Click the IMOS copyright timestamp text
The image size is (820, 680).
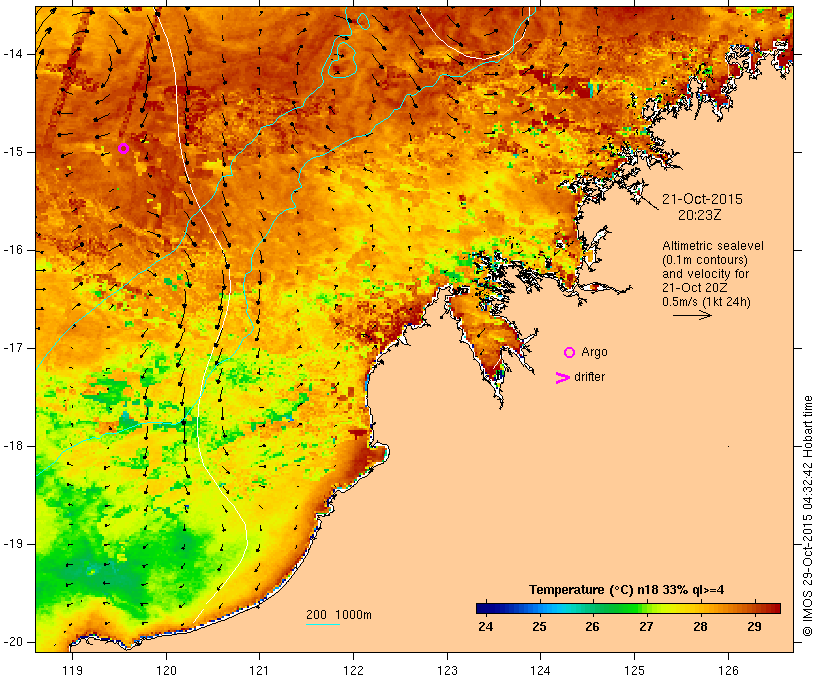pyautogui.click(x=808, y=516)
